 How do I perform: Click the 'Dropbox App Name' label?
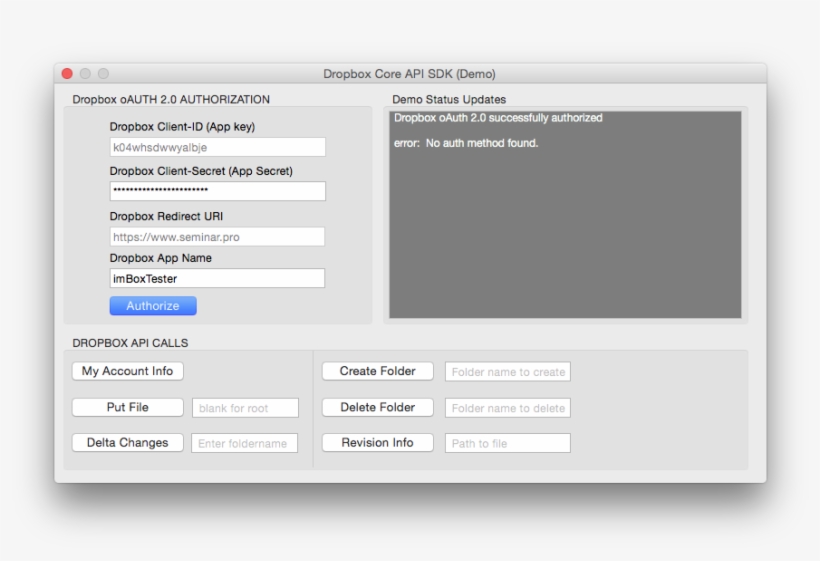(161, 258)
